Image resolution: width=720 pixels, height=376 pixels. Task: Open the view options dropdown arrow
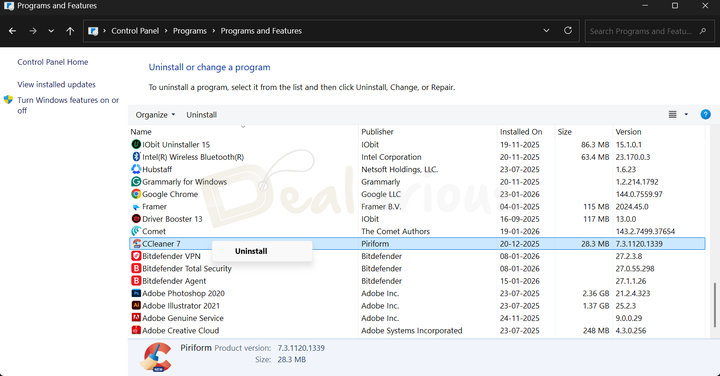click(686, 114)
